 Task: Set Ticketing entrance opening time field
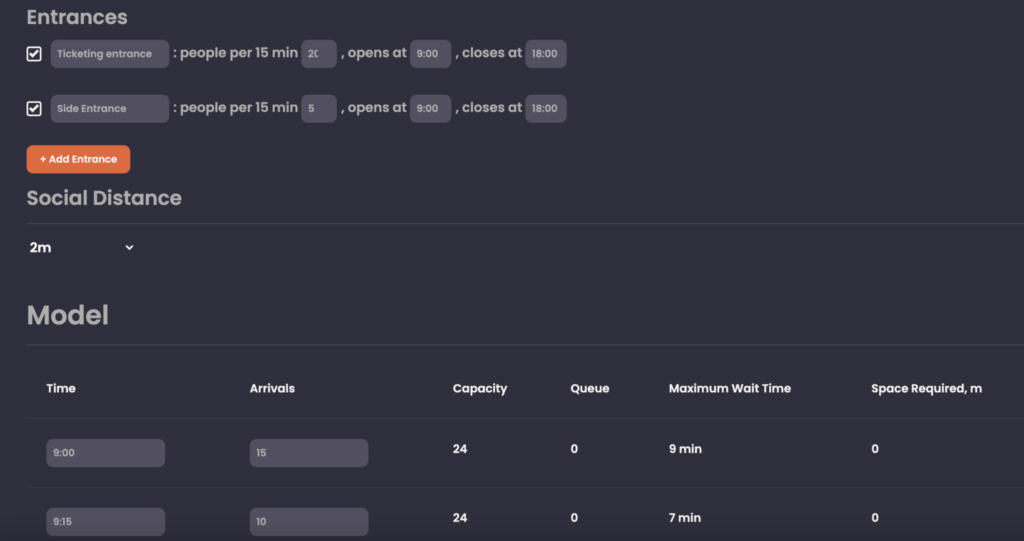click(x=430, y=54)
